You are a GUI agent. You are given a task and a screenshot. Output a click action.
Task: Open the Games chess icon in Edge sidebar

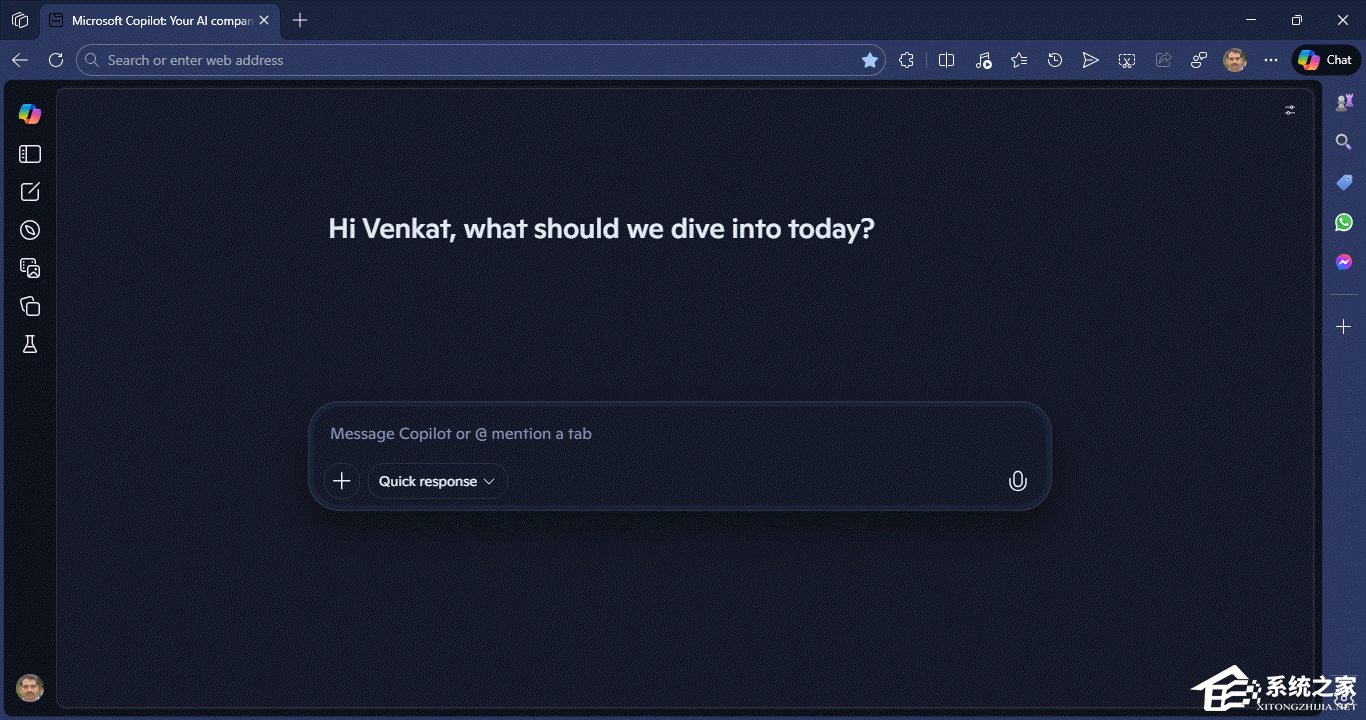pyautogui.click(x=1344, y=102)
